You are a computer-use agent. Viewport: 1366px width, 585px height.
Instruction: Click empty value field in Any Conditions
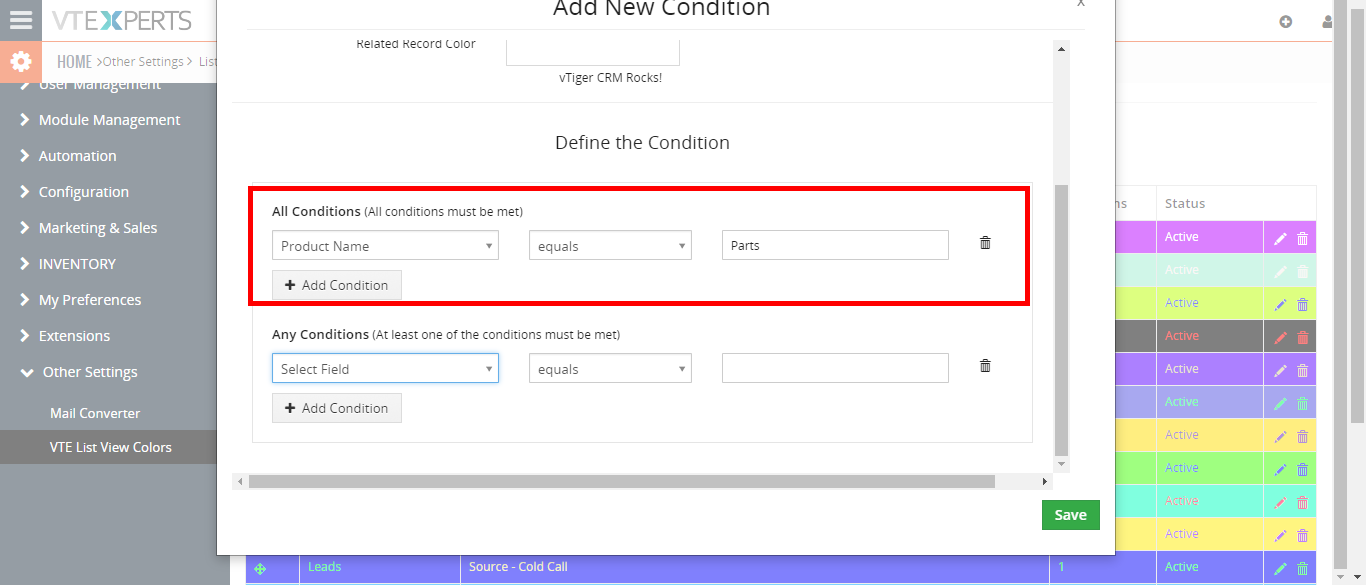coord(835,368)
